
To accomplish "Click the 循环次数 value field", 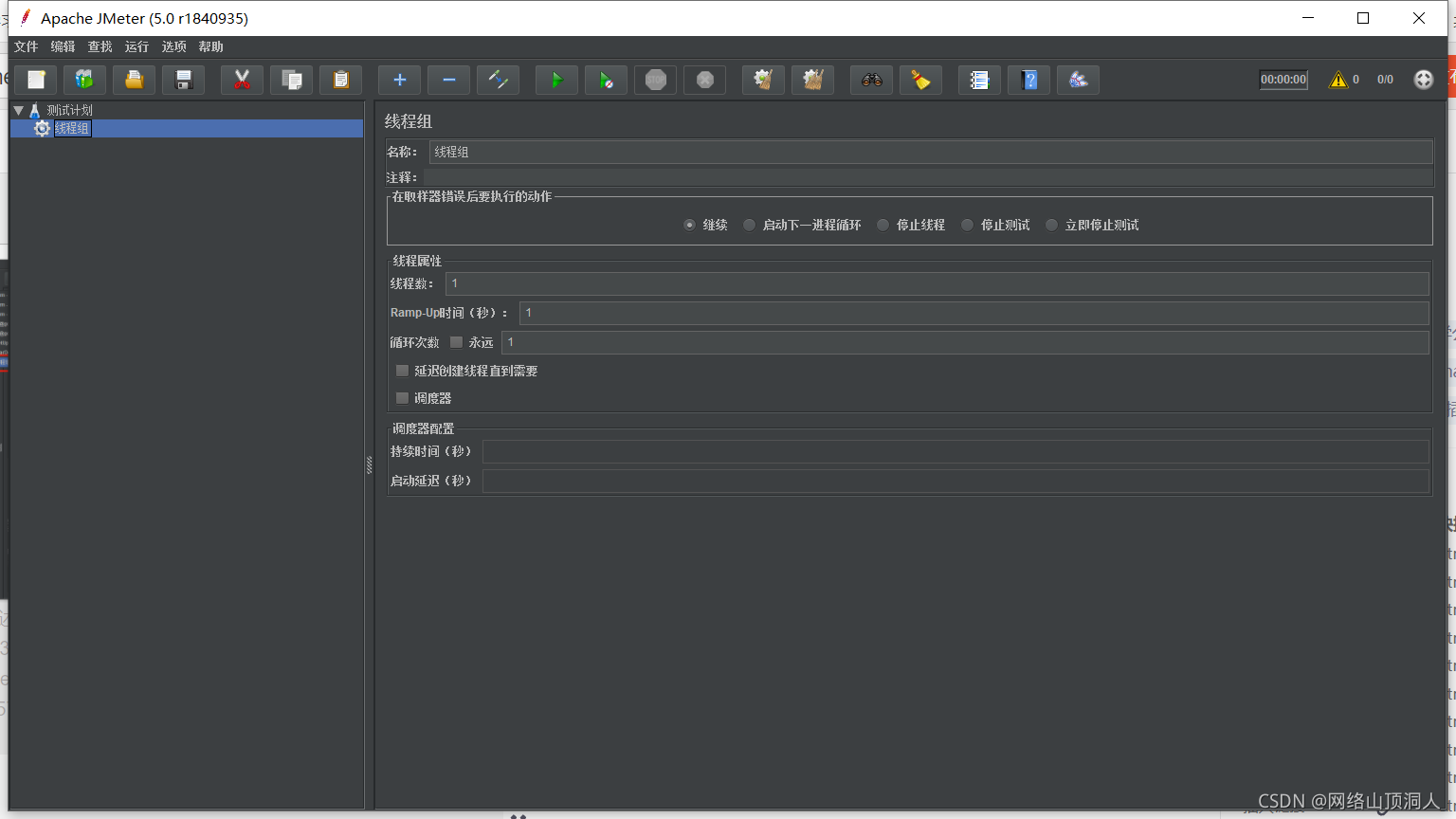I will click(965, 342).
